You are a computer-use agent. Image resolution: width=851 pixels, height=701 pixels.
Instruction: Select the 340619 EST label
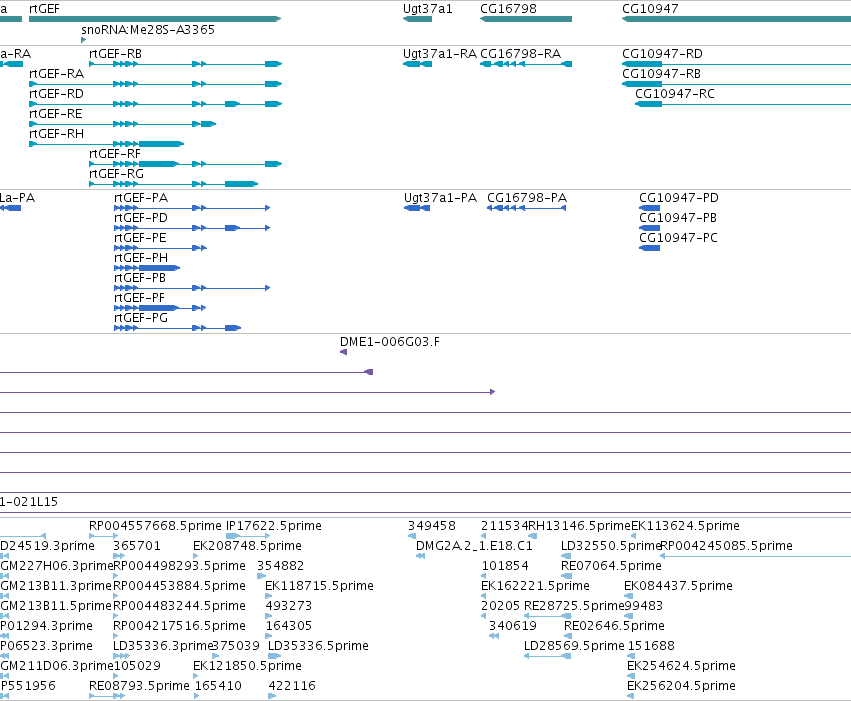[513, 626]
